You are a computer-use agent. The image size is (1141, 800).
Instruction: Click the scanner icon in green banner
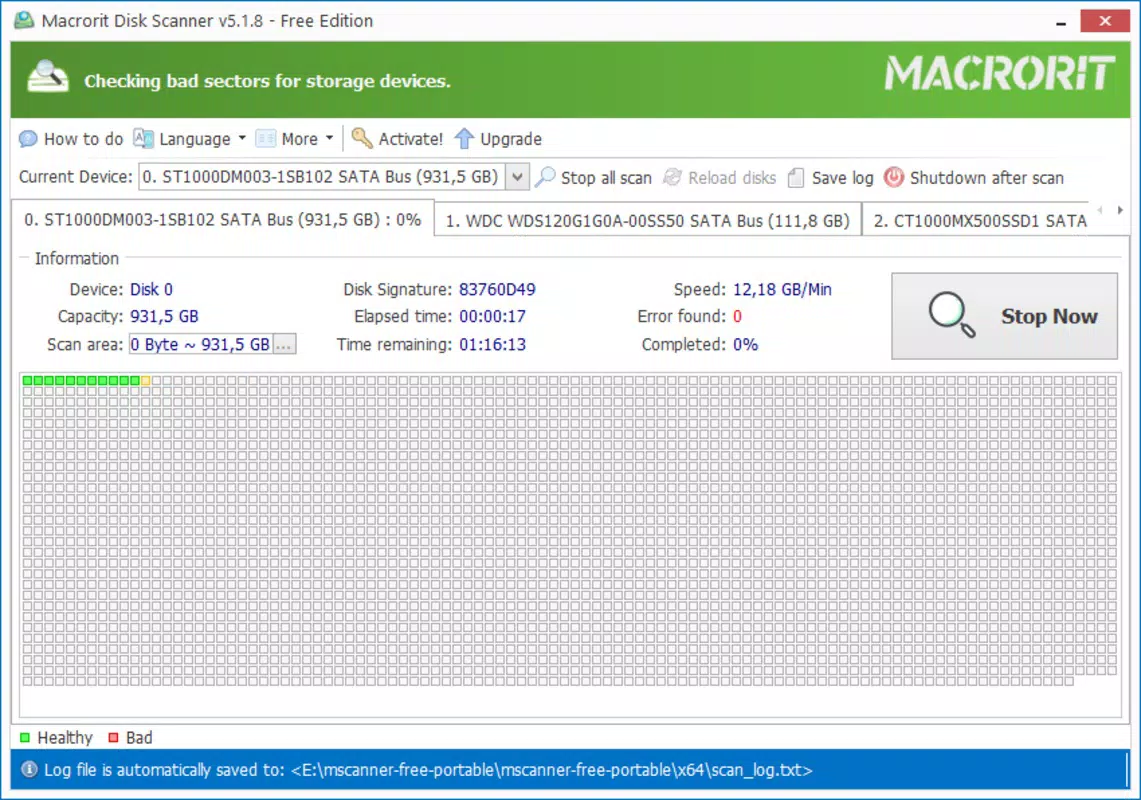(x=47, y=77)
